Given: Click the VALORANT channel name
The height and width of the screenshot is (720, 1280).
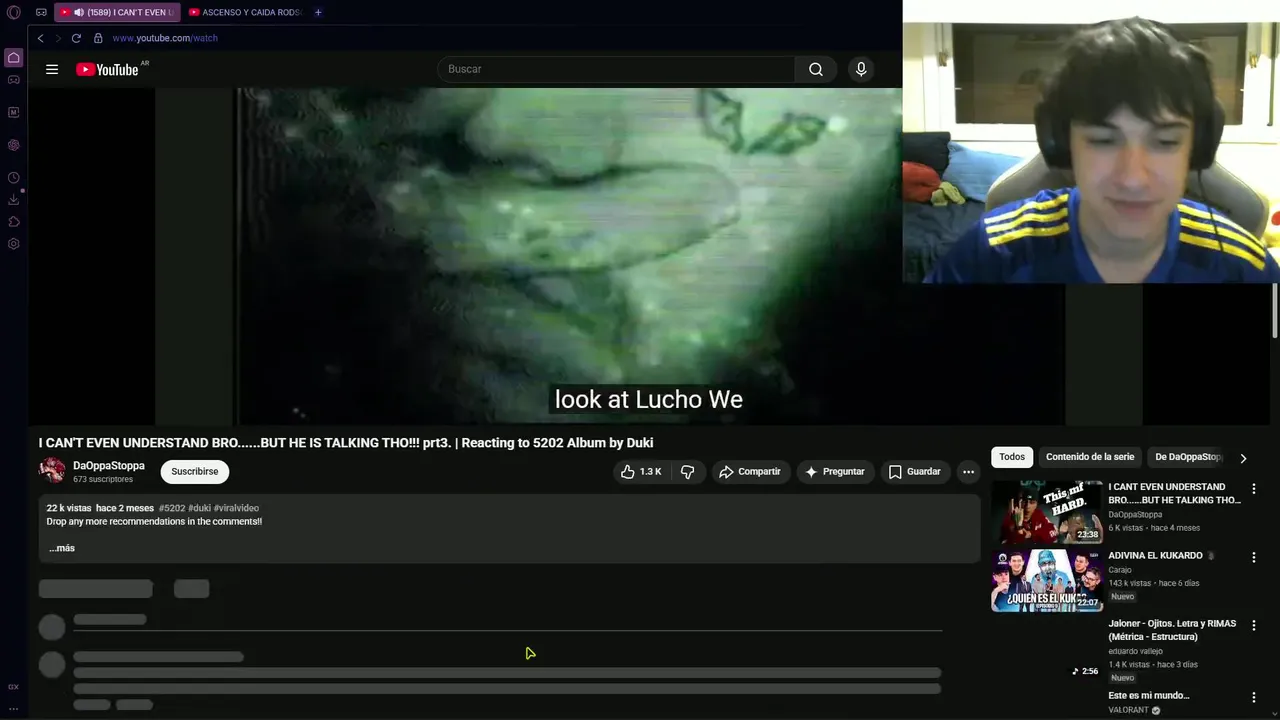Looking at the screenshot, I should pyautogui.click(x=1128, y=710).
